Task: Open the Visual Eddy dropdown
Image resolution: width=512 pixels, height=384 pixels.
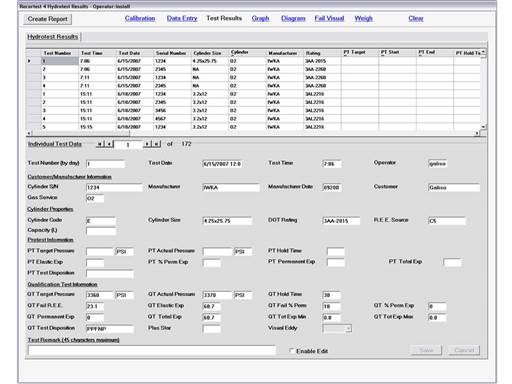Action: tap(348, 329)
